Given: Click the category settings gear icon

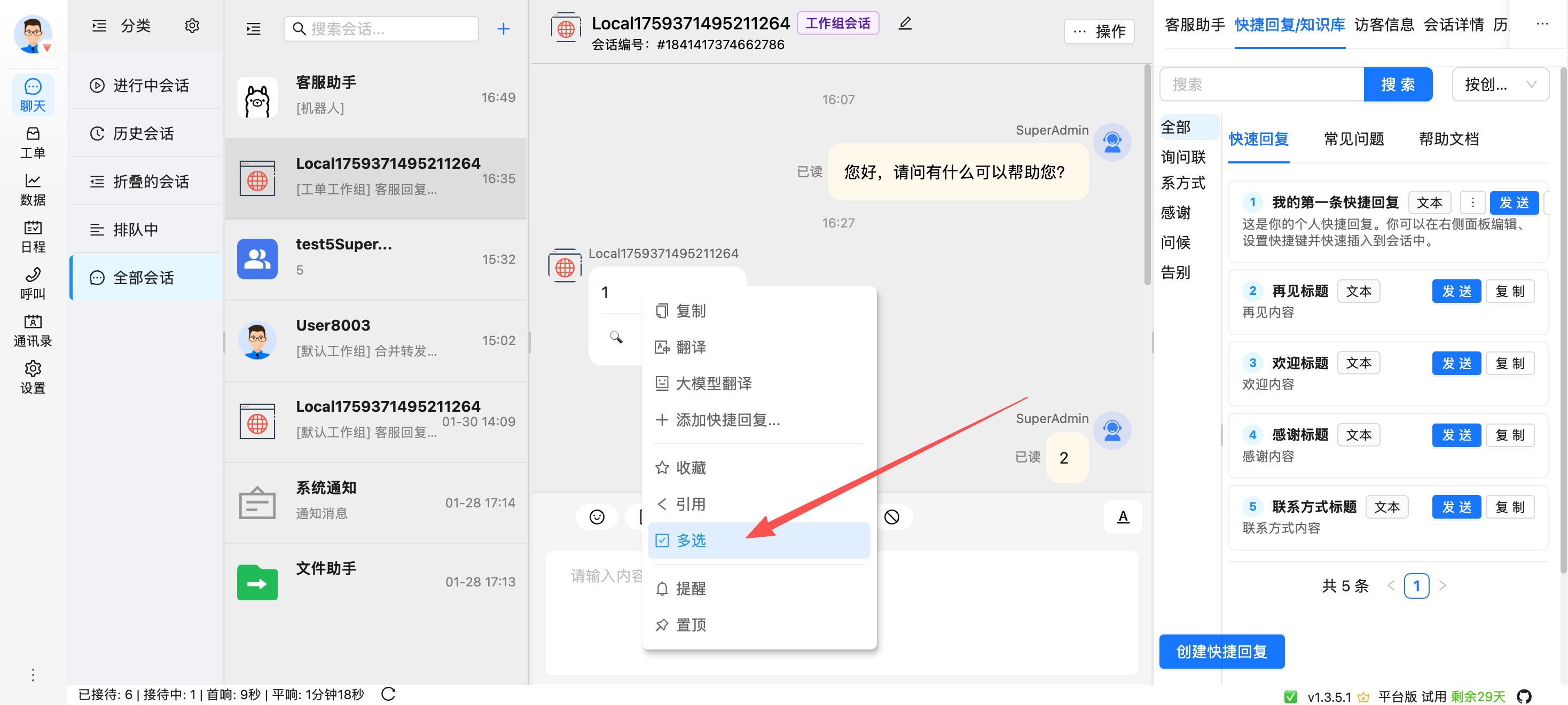Looking at the screenshot, I should tap(192, 26).
